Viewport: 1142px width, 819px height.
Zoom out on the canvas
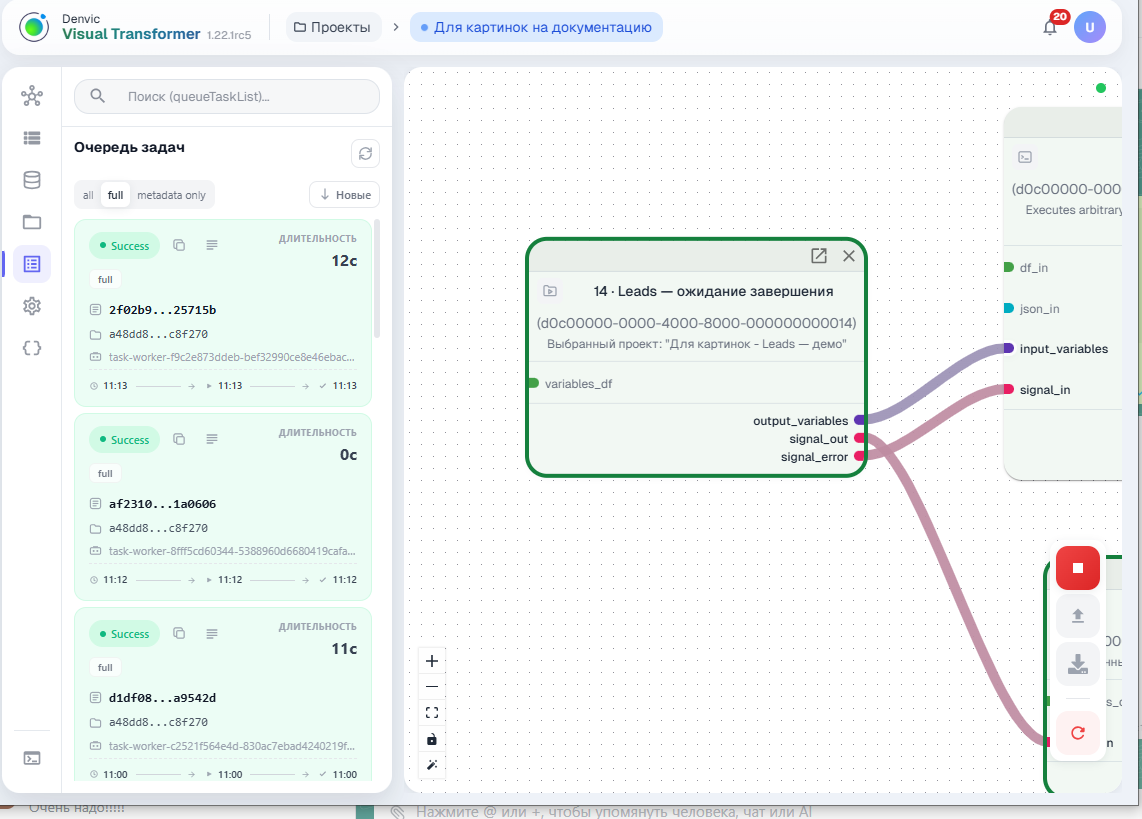[432, 687]
